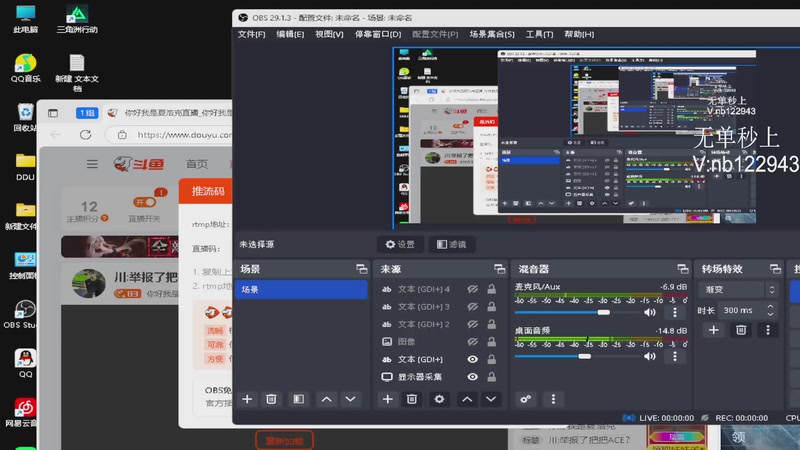Add a transition with plus in 转场特效
Image resolution: width=800 pixels, height=450 pixels.
pyautogui.click(x=713, y=330)
